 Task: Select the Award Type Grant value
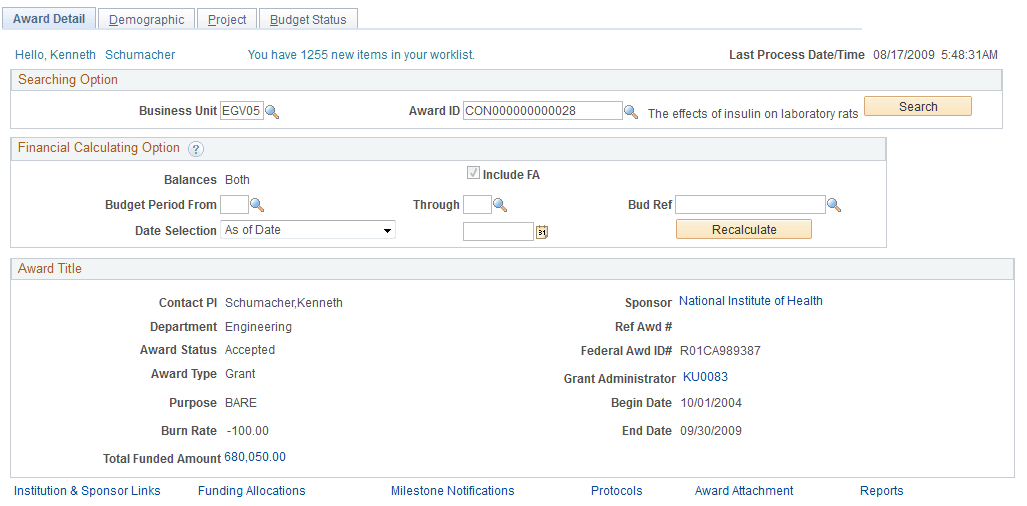[240, 374]
